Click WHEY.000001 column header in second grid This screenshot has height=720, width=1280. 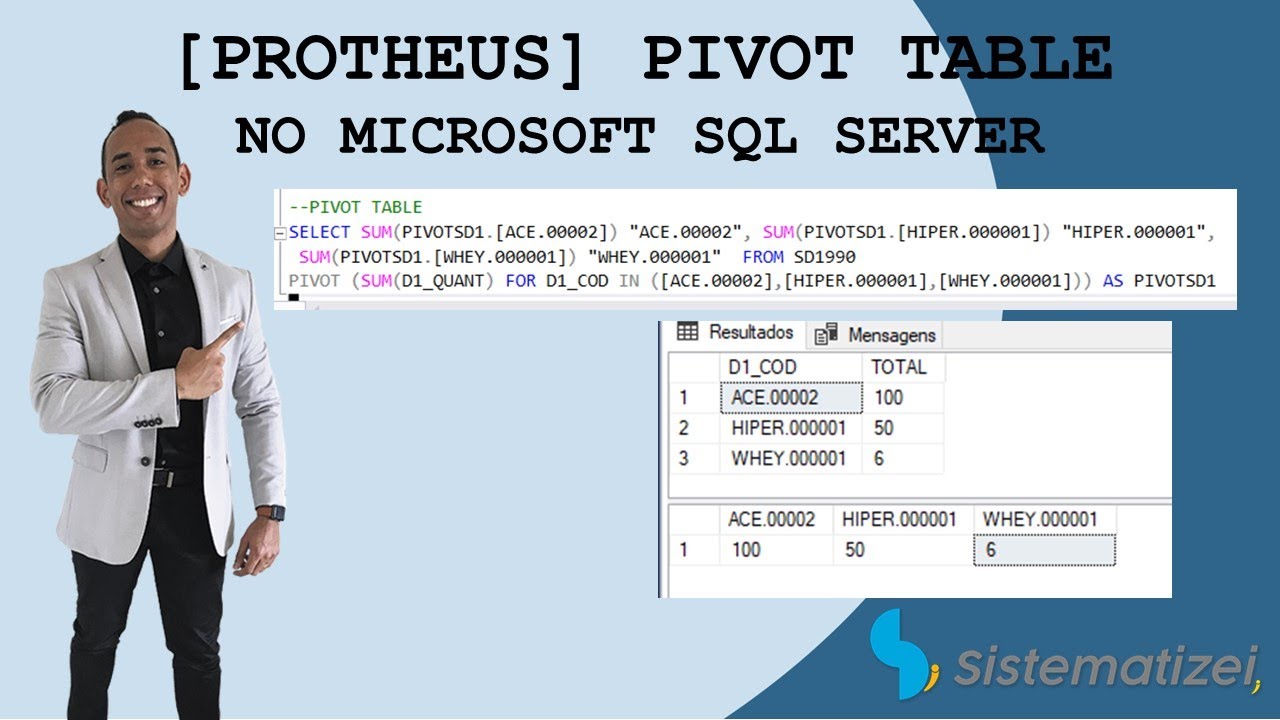pyautogui.click(x=1044, y=520)
